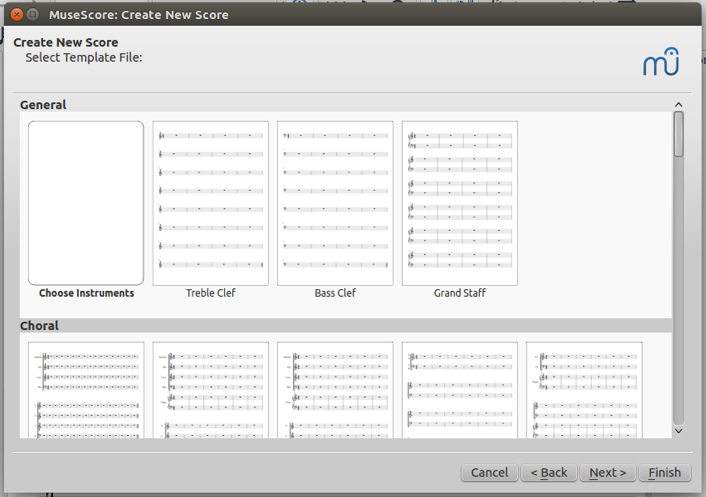706x497 pixels.
Task: Click the Choose Instruments label
Action: pyautogui.click(x=86, y=293)
